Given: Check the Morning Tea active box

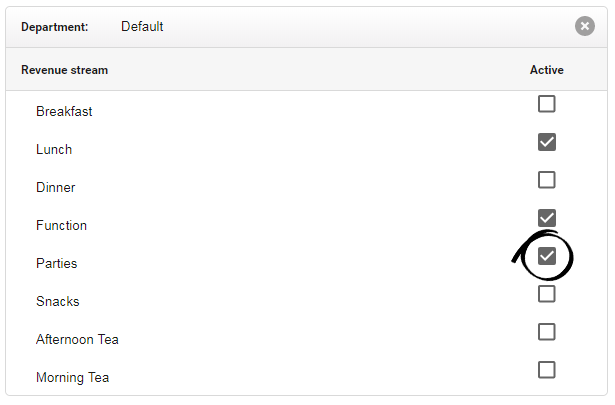Looking at the screenshot, I should pos(546,370).
